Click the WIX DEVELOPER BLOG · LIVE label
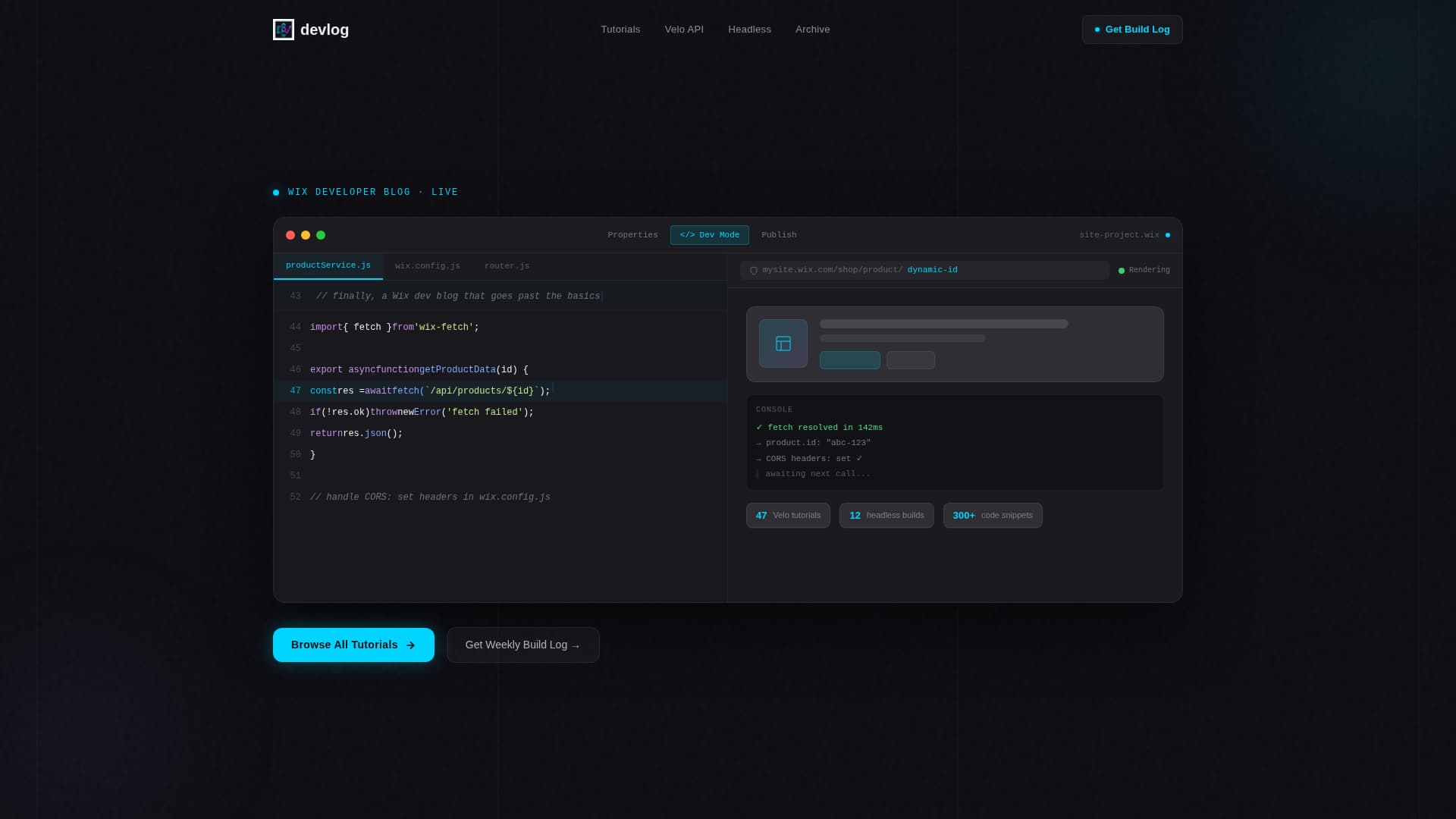The height and width of the screenshot is (819, 1456). (x=373, y=193)
